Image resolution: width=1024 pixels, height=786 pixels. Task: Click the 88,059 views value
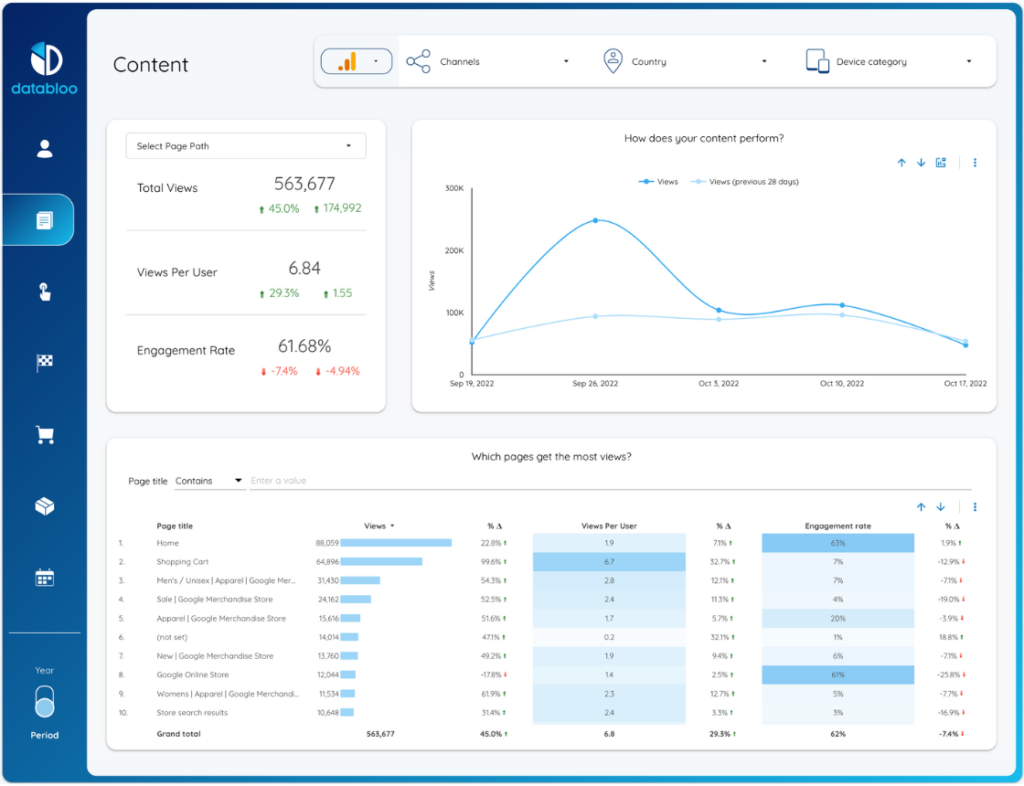327,543
